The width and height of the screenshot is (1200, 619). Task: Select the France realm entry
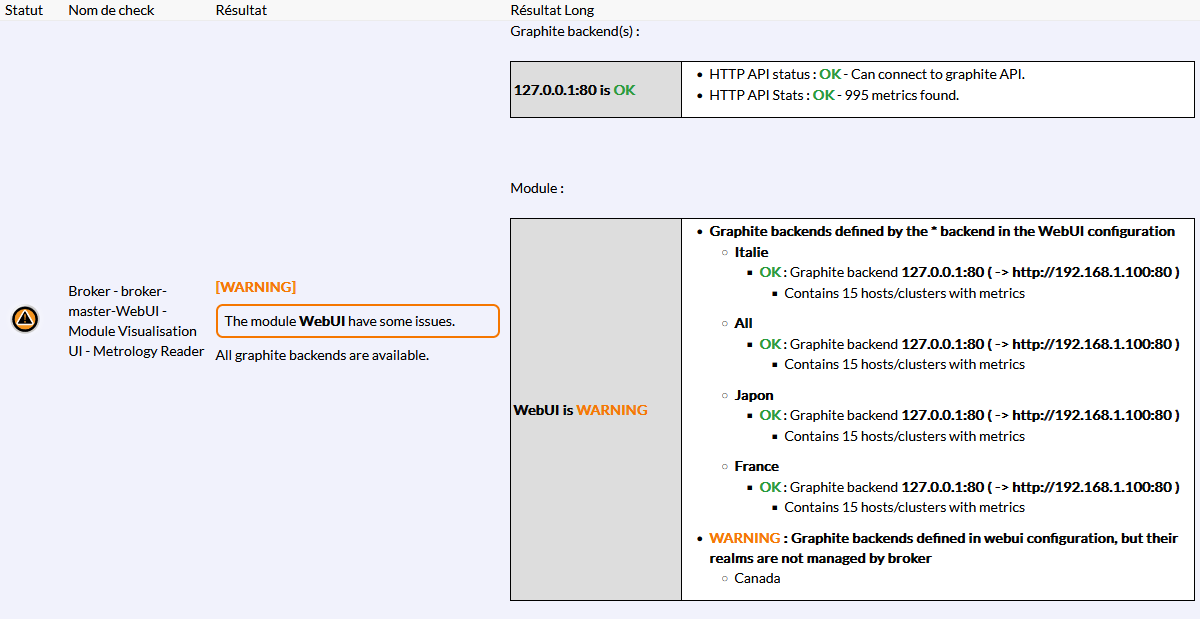[x=756, y=466]
